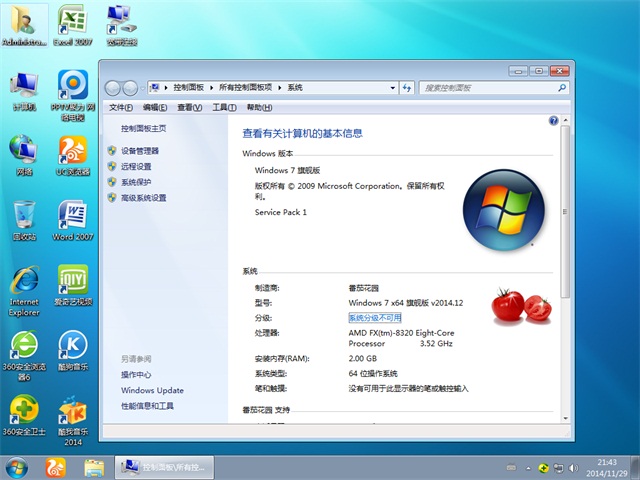640x480 pixels.
Task: Open the 文件(F) menu
Action: coord(120,107)
